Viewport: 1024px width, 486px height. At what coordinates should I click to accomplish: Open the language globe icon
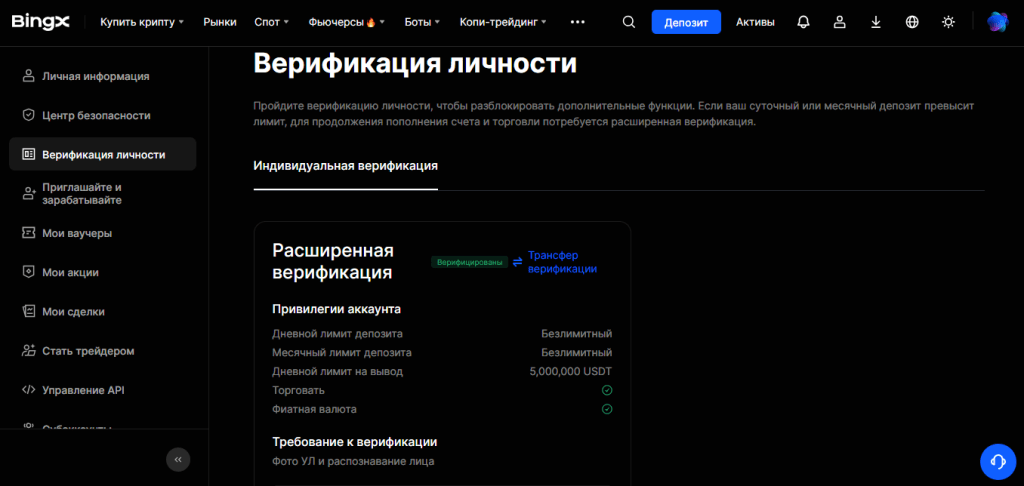pos(912,22)
